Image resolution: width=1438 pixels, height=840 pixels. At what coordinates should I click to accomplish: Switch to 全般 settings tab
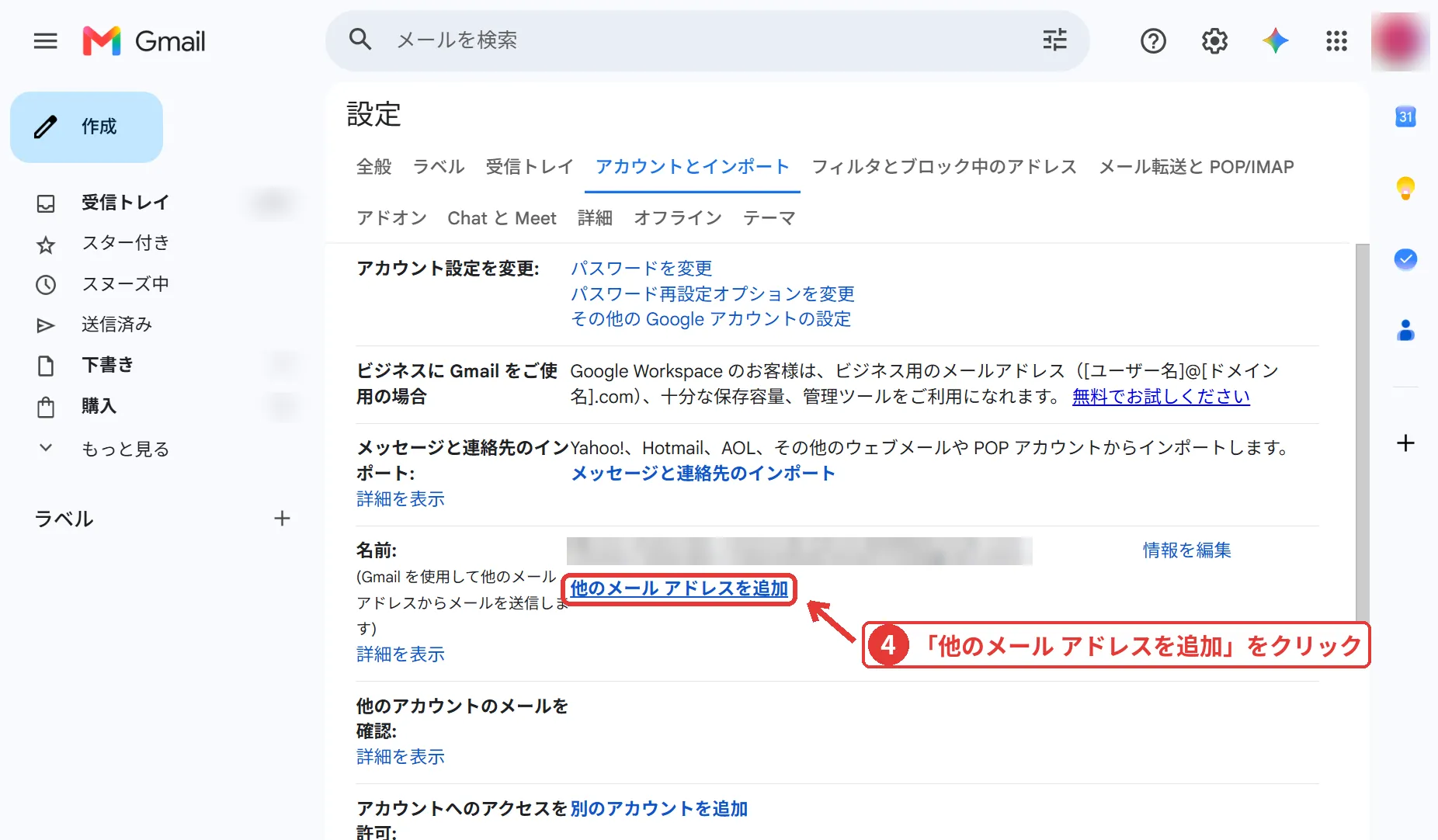(x=373, y=167)
